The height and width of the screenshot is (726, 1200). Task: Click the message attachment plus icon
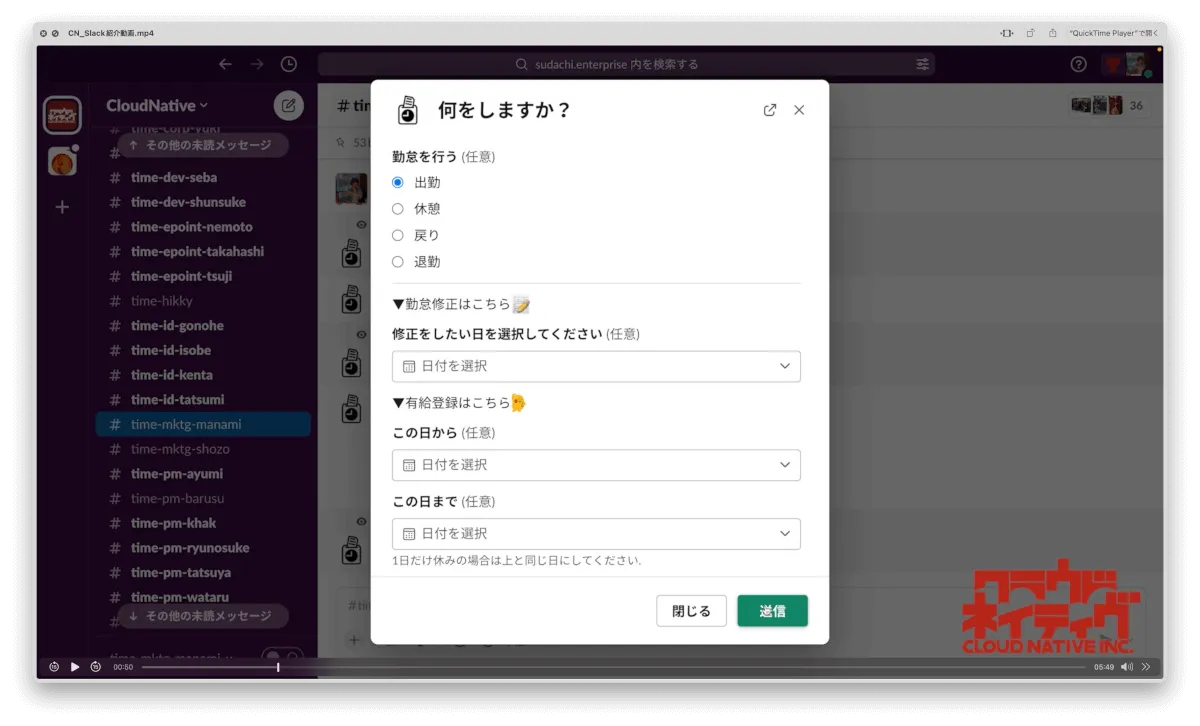pyautogui.click(x=352, y=640)
